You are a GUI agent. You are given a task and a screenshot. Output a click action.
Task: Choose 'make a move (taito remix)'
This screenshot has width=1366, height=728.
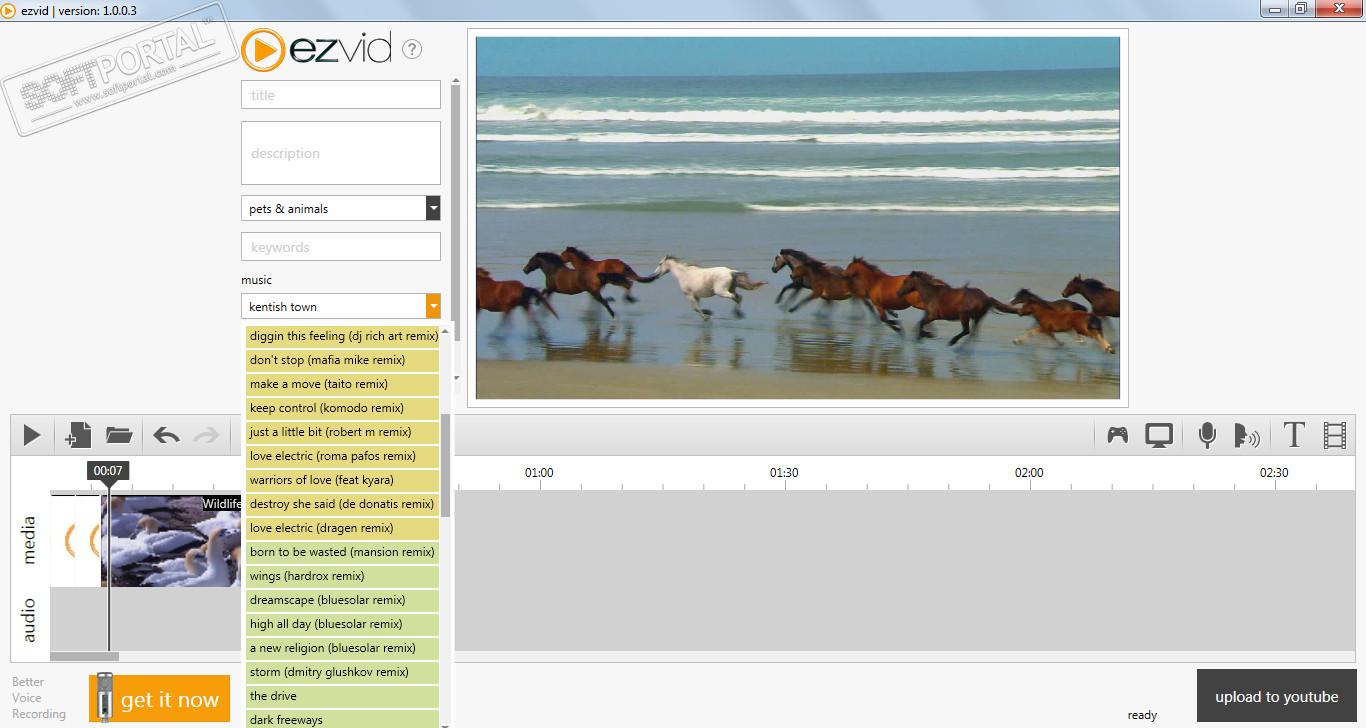[x=343, y=384]
